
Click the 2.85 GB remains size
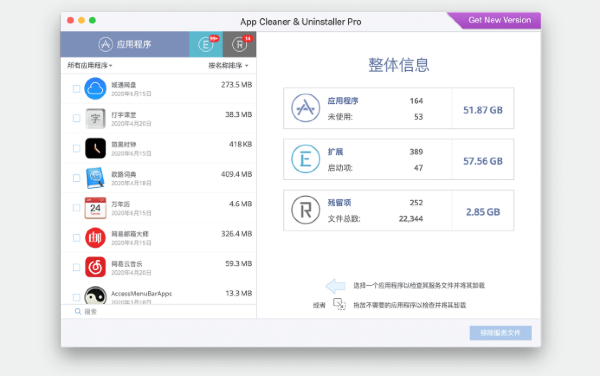tap(483, 212)
